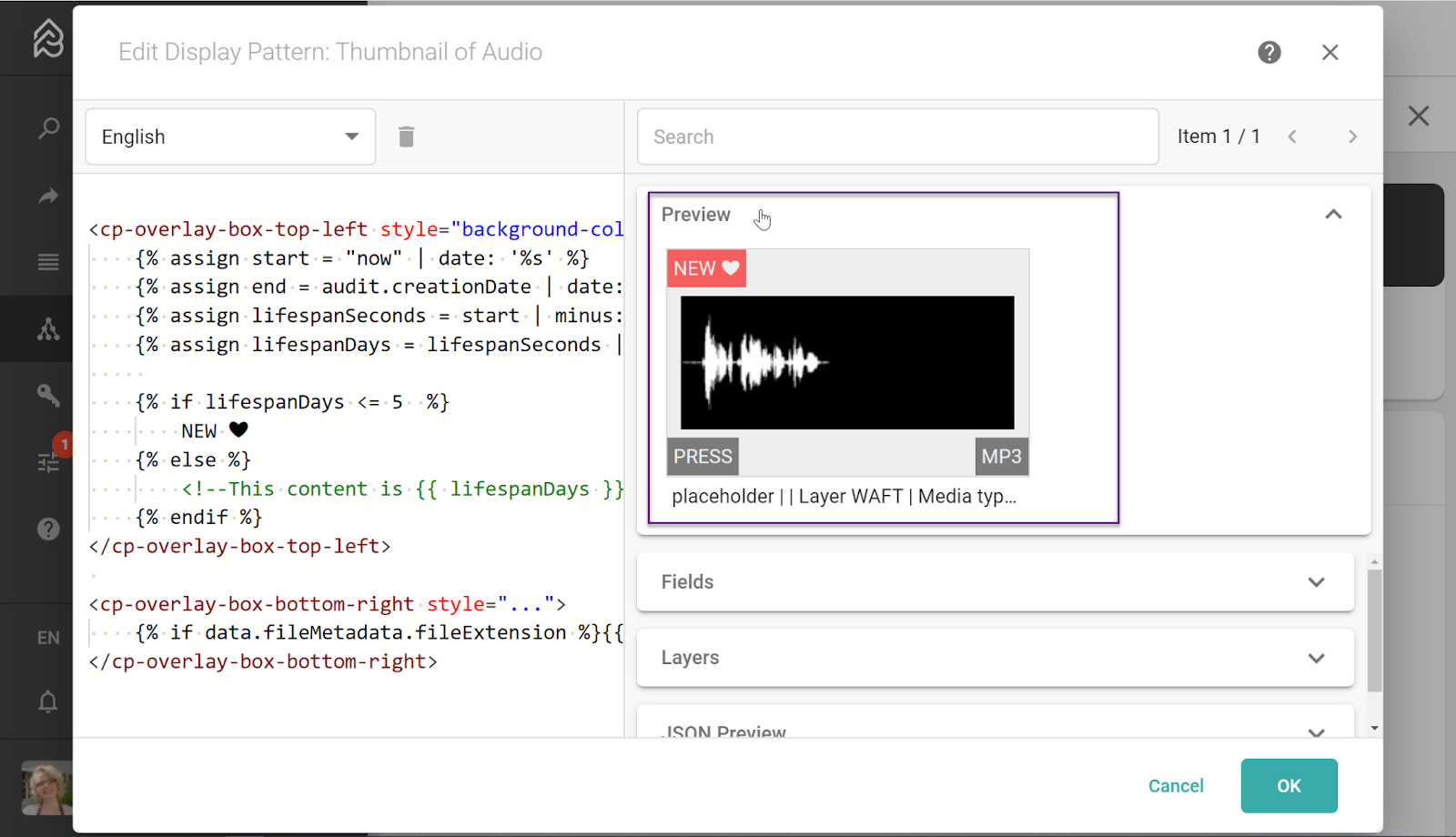
Task: Click into the Search input field
Action: click(x=897, y=136)
